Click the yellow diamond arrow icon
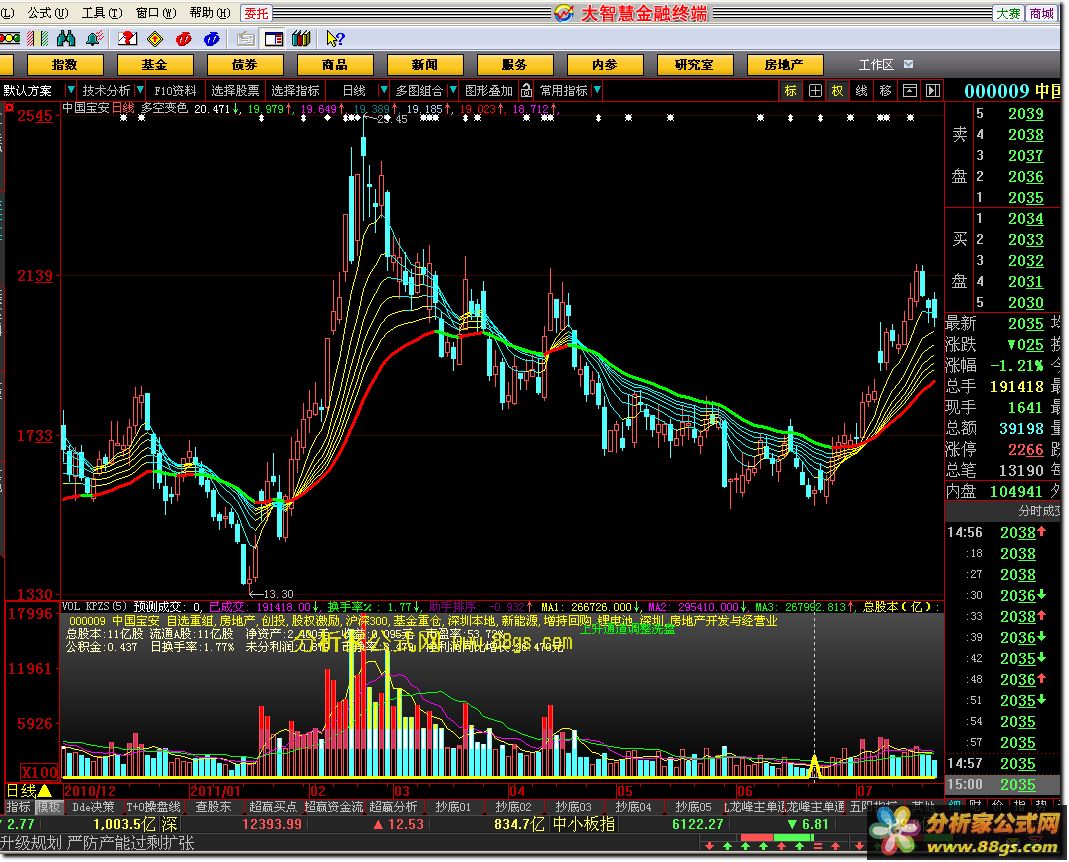Screen dimensions: 1069x862 [155, 39]
